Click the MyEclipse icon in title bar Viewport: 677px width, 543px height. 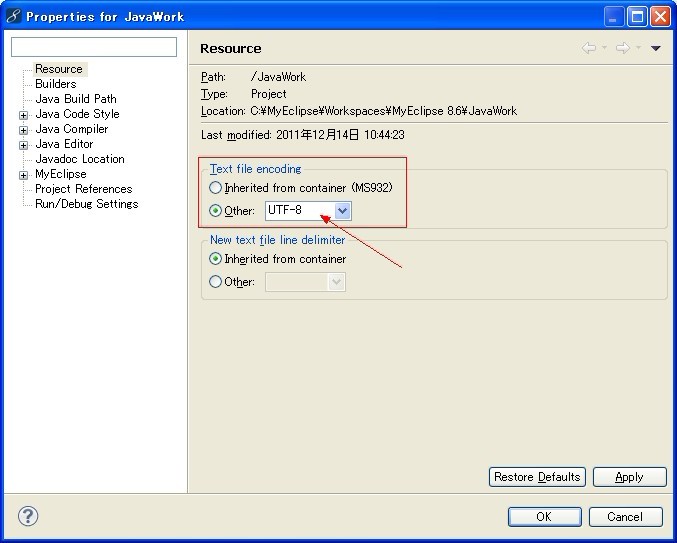pos(13,16)
